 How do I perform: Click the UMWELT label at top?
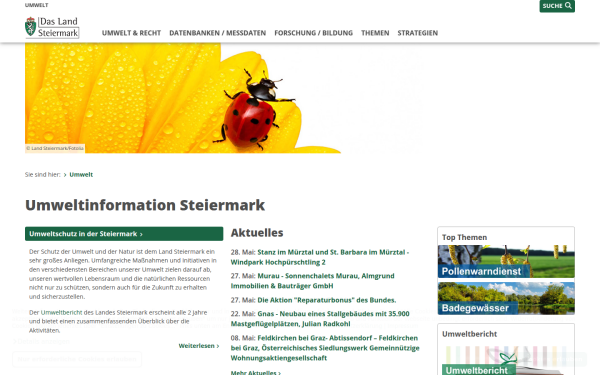tap(36, 5)
